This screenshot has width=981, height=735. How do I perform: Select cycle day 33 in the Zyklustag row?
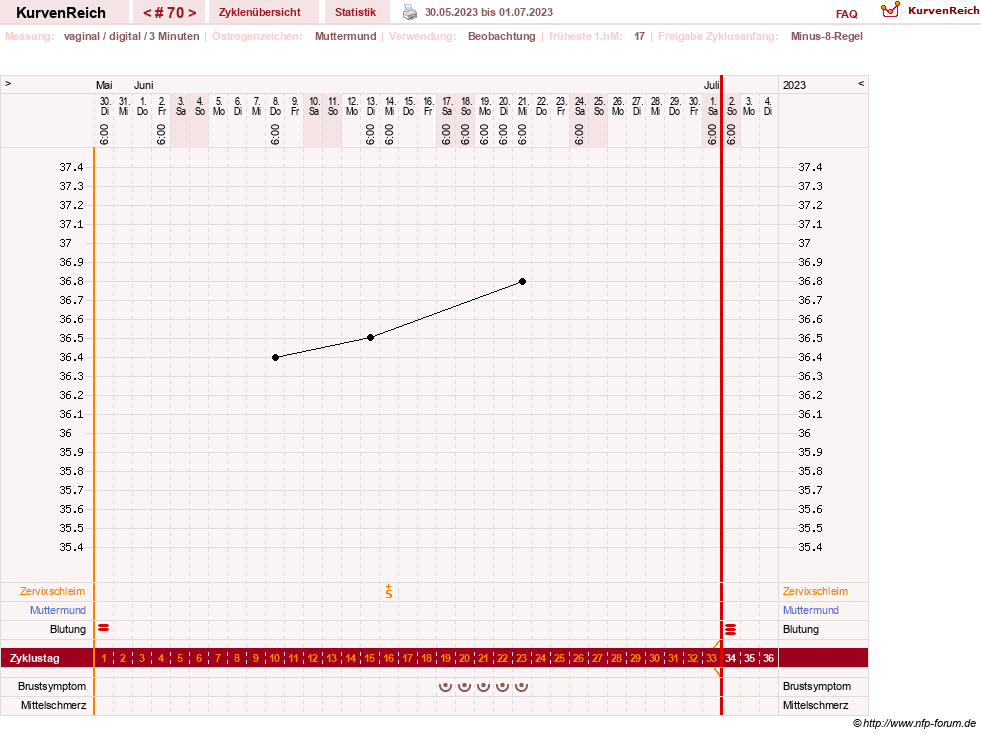click(711, 658)
